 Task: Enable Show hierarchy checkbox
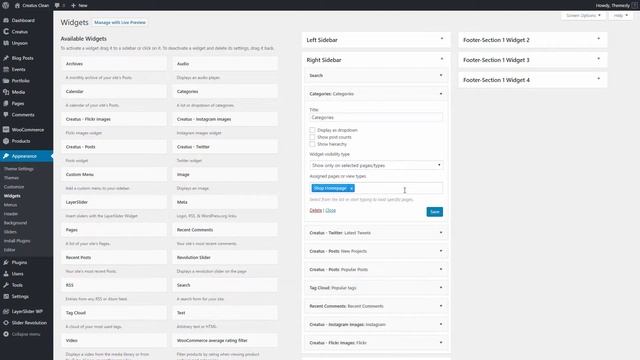(x=312, y=144)
